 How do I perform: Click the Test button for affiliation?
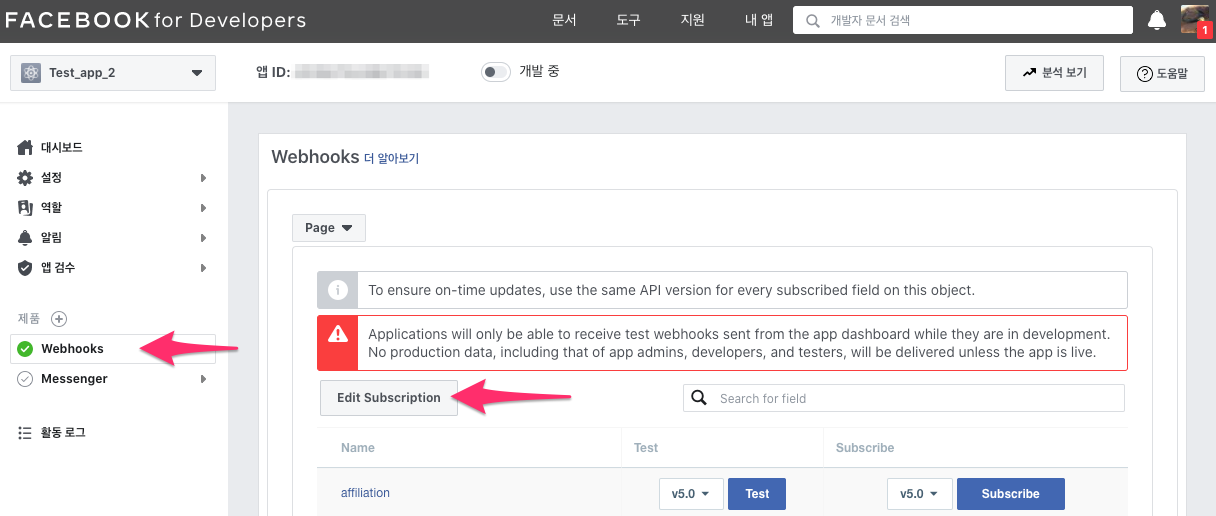point(757,494)
